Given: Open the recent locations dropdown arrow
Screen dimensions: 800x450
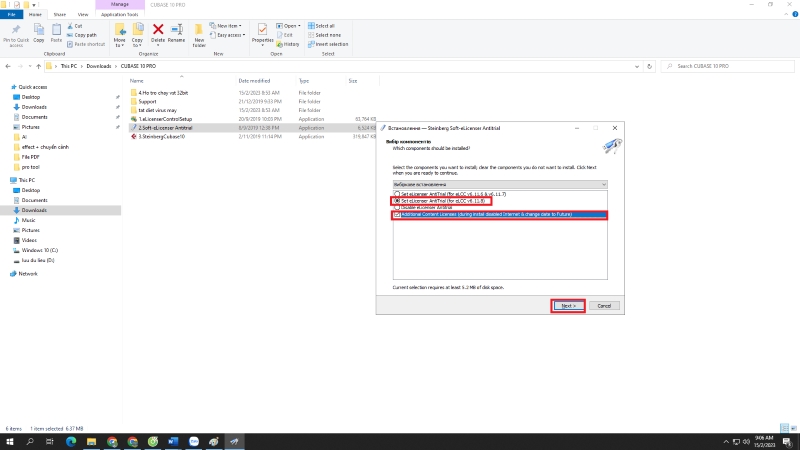Looking at the screenshot, I should (x=30, y=66).
